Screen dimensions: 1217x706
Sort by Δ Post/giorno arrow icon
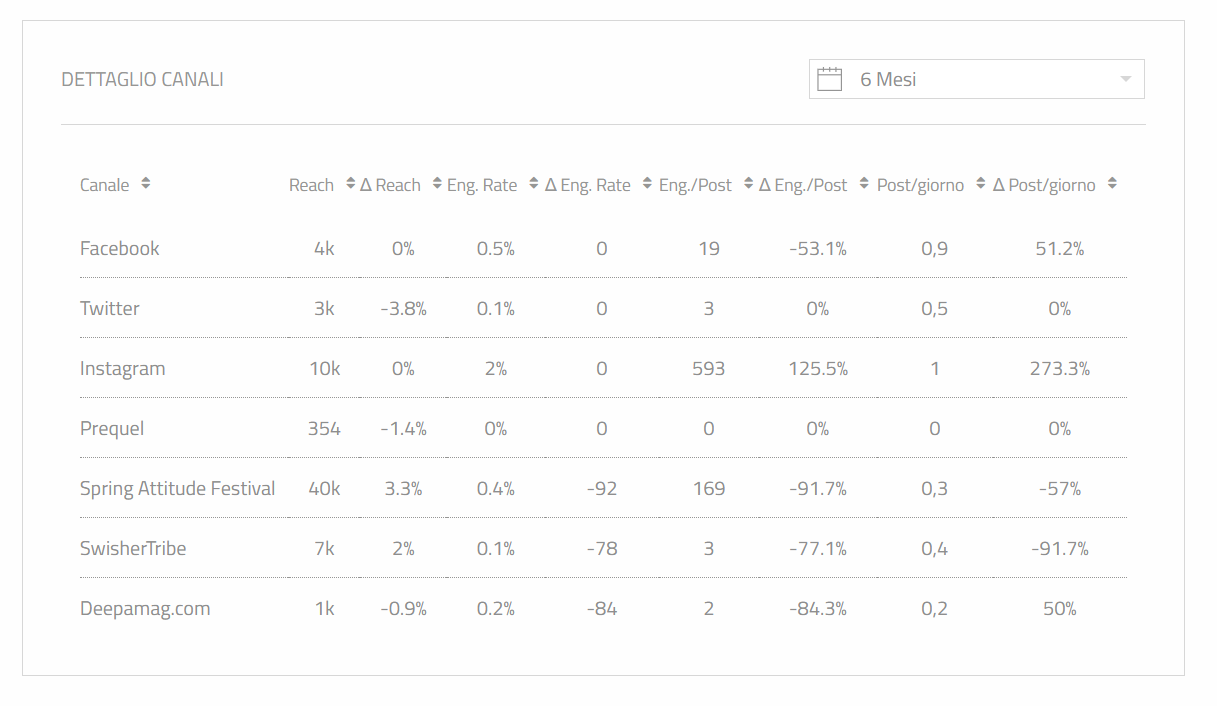coord(1112,184)
